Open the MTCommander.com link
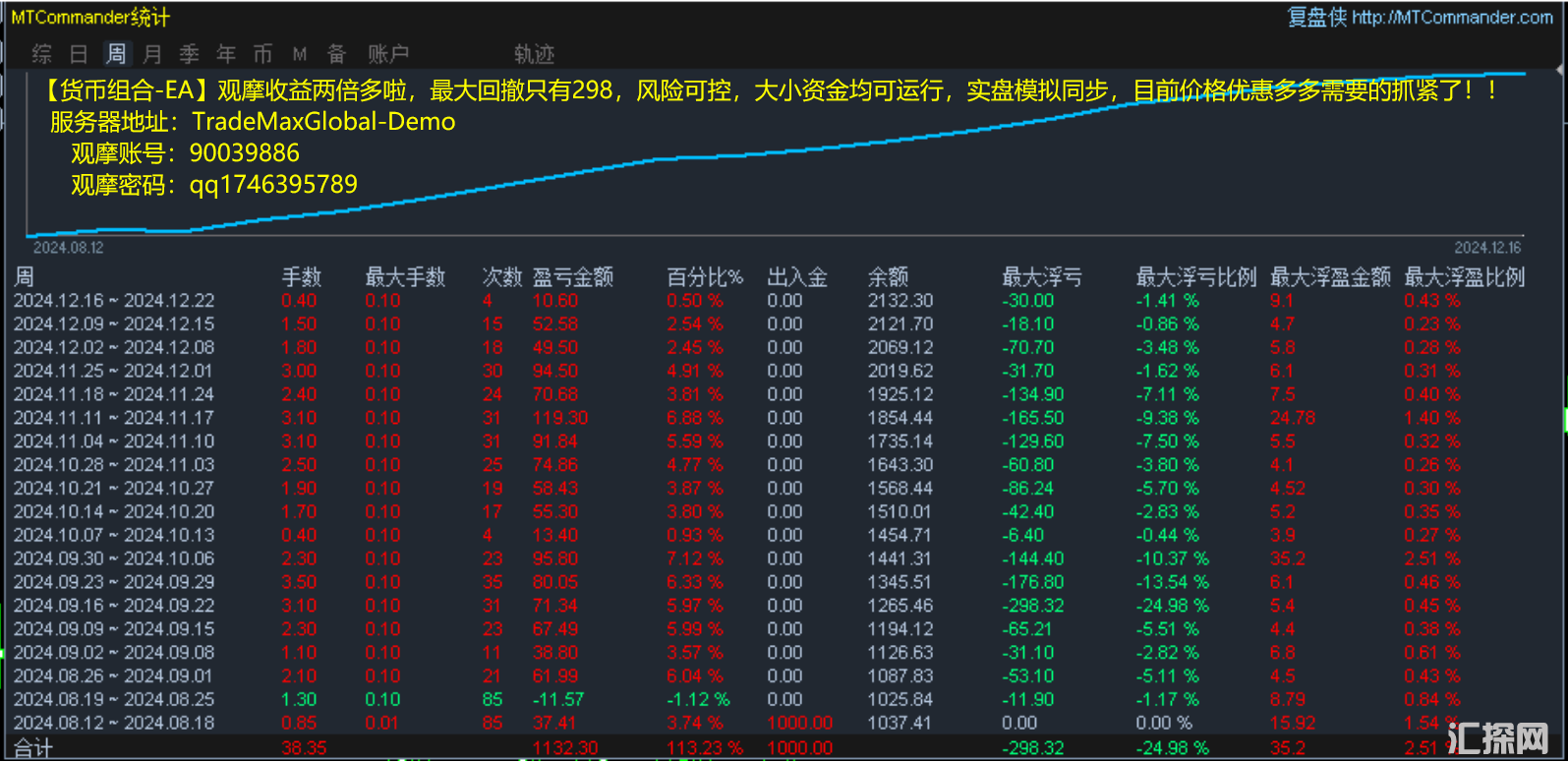Image resolution: width=1568 pixels, height=762 pixels. tap(1451, 17)
